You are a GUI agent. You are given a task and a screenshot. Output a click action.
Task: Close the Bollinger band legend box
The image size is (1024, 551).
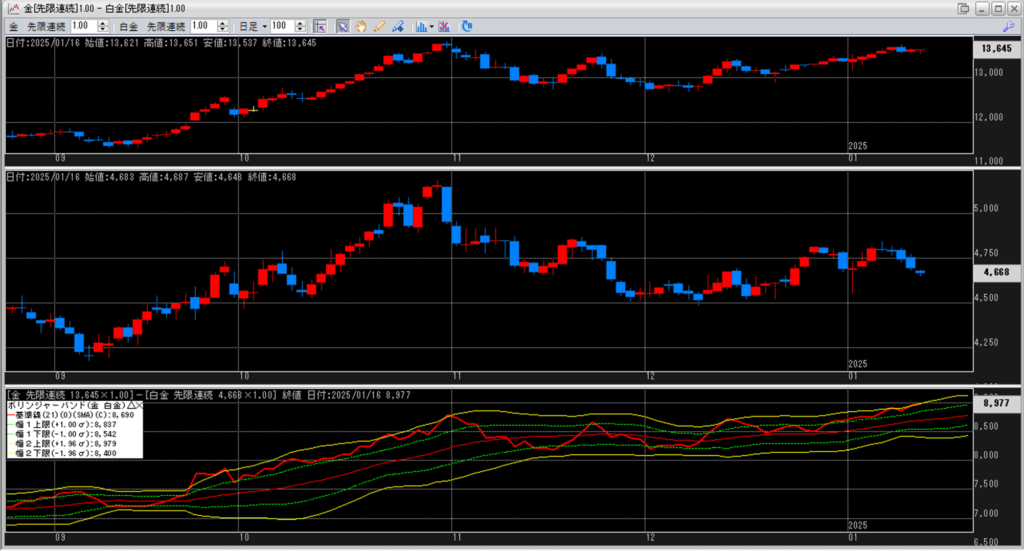coord(139,405)
